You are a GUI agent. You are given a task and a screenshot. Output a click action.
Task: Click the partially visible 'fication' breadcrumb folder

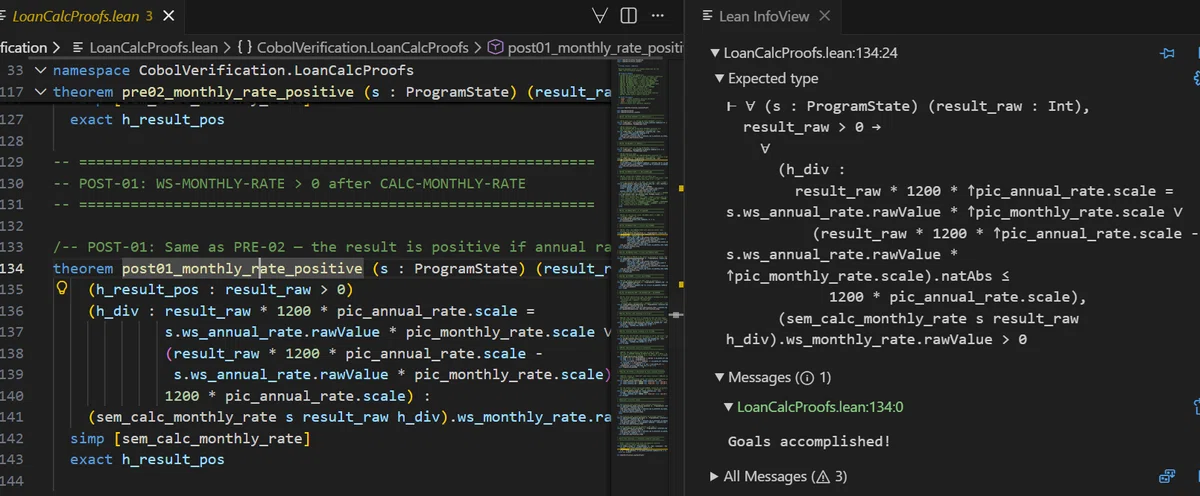tap(23, 47)
